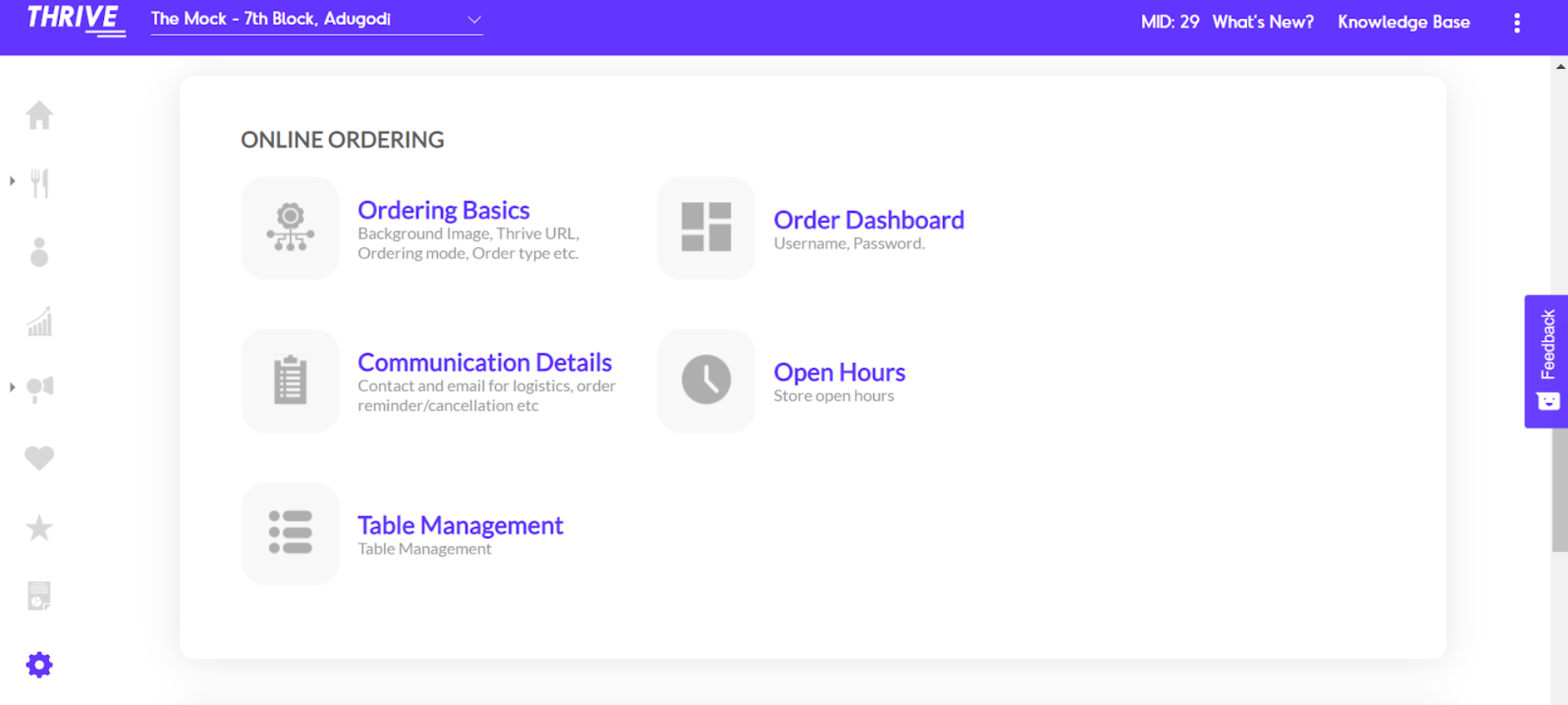Image resolution: width=1568 pixels, height=705 pixels.
Task: Open the heart loyalty icon
Action: point(39,458)
